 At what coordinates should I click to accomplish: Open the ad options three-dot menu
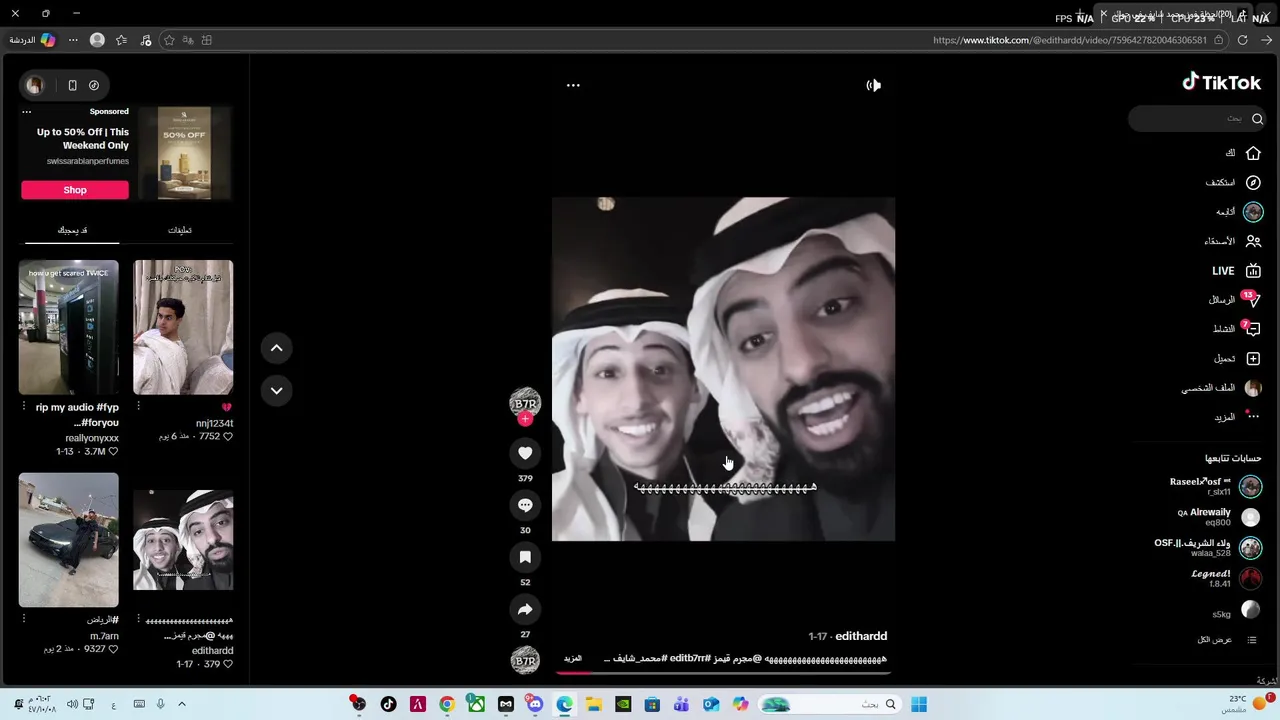[27, 112]
